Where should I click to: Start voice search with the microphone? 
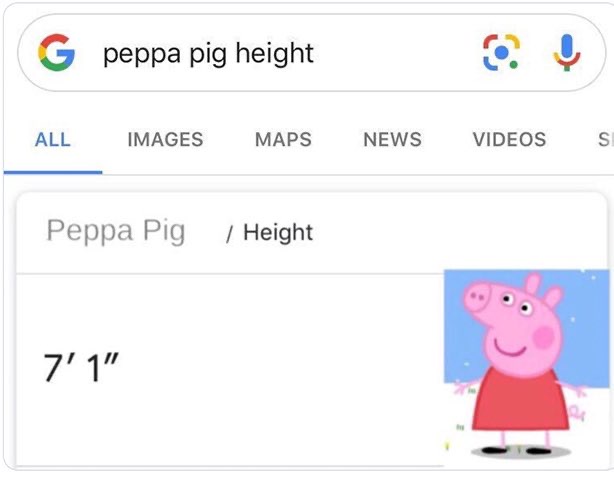click(x=567, y=52)
